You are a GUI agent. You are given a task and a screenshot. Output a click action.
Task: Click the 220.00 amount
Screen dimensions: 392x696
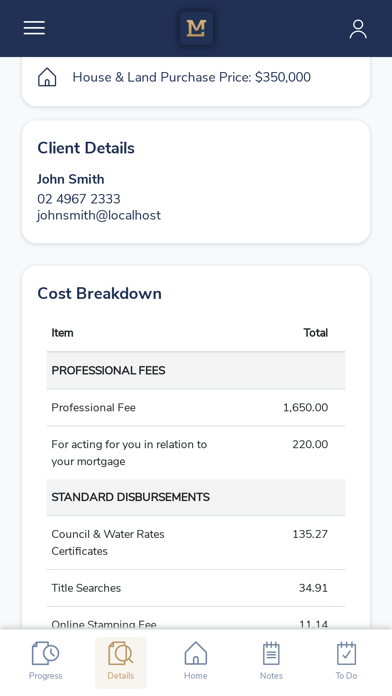click(x=310, y=444)
